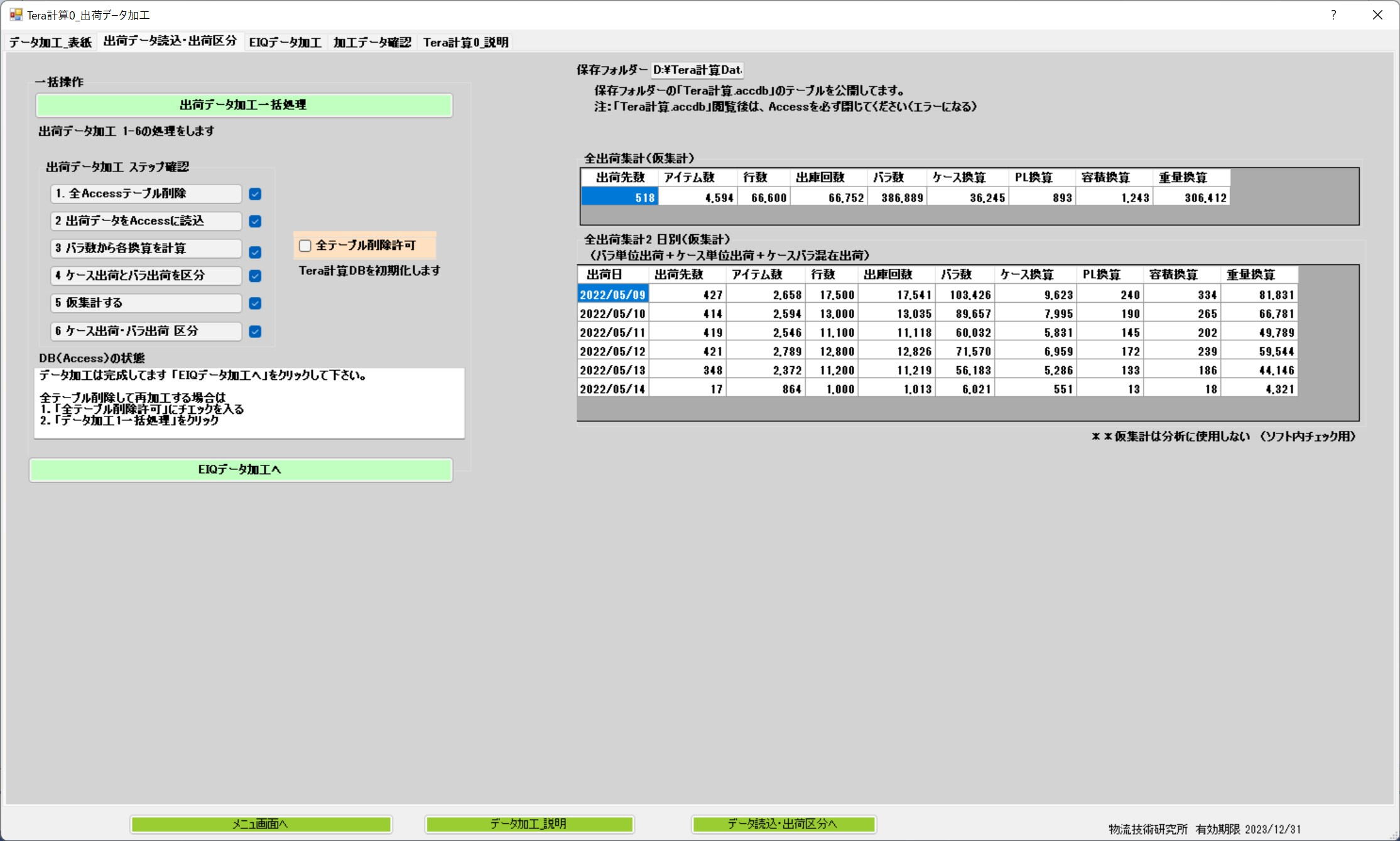The height and width of the screenshot is (841, 1400).
Task: Switch to the EIQデータ加工 tab
Action: click(285, 42)
